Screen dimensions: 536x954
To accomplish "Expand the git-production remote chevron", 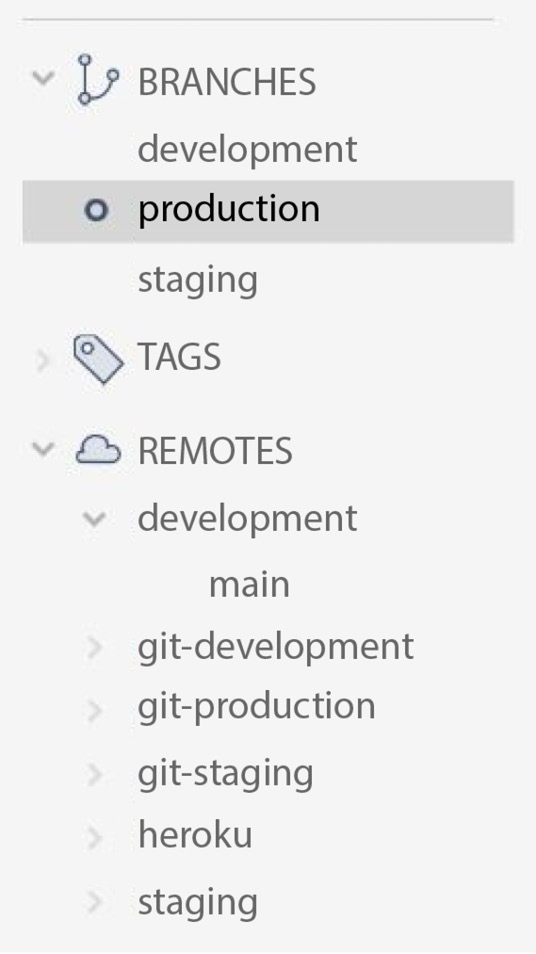I will [94, 710].
